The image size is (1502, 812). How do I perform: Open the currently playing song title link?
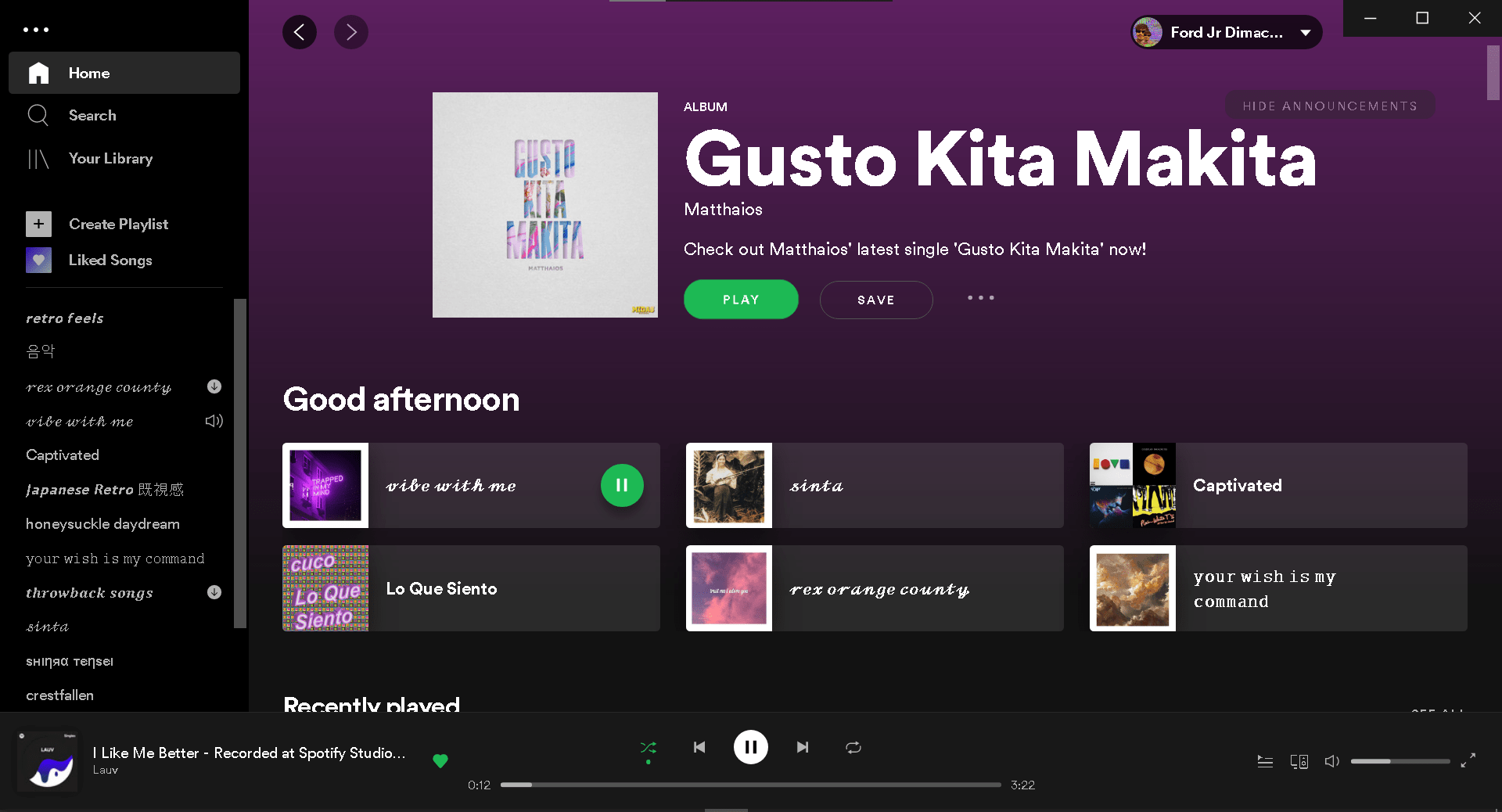[x=250, y=753]
